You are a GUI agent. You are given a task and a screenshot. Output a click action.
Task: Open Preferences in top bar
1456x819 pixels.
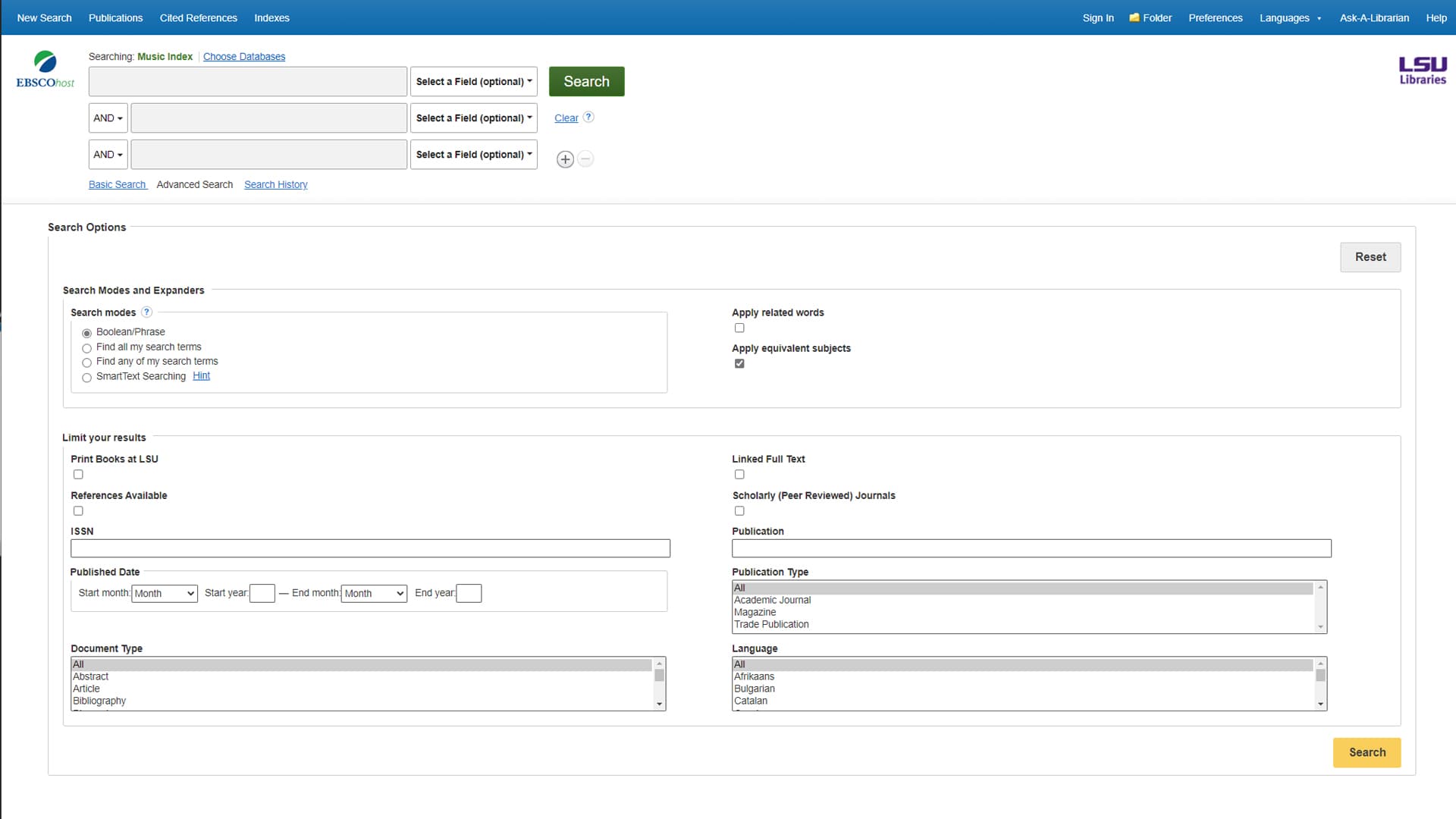(1216, 17)
